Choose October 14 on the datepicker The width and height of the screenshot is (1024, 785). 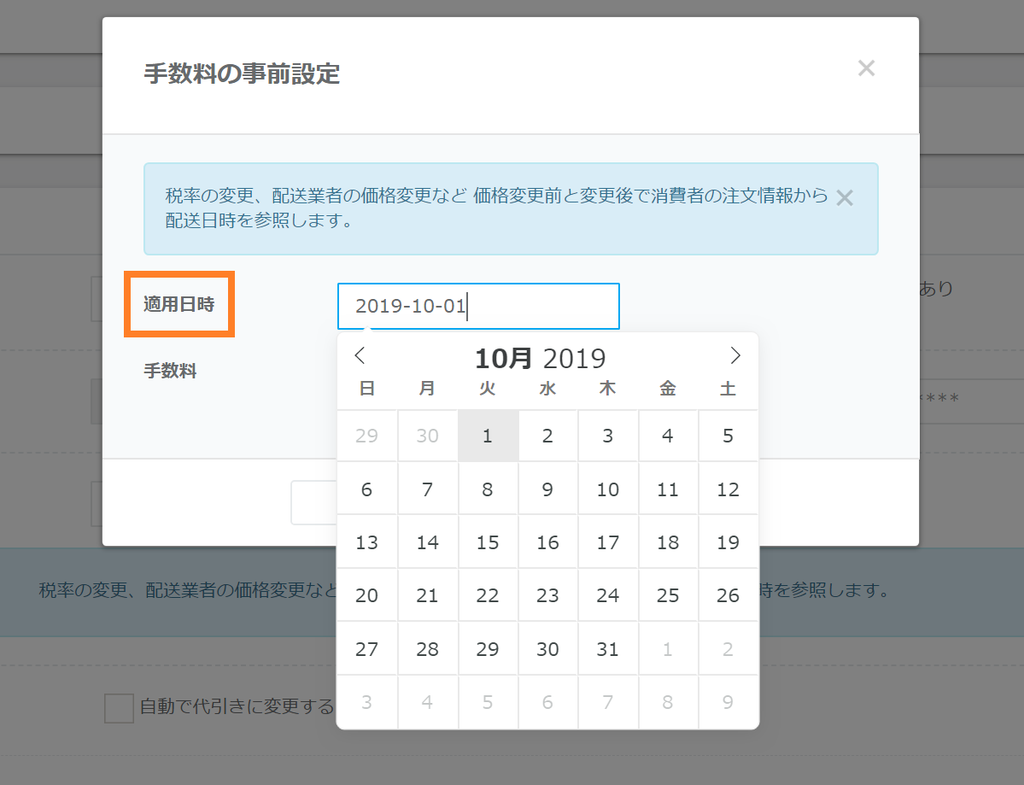(428, 542)
